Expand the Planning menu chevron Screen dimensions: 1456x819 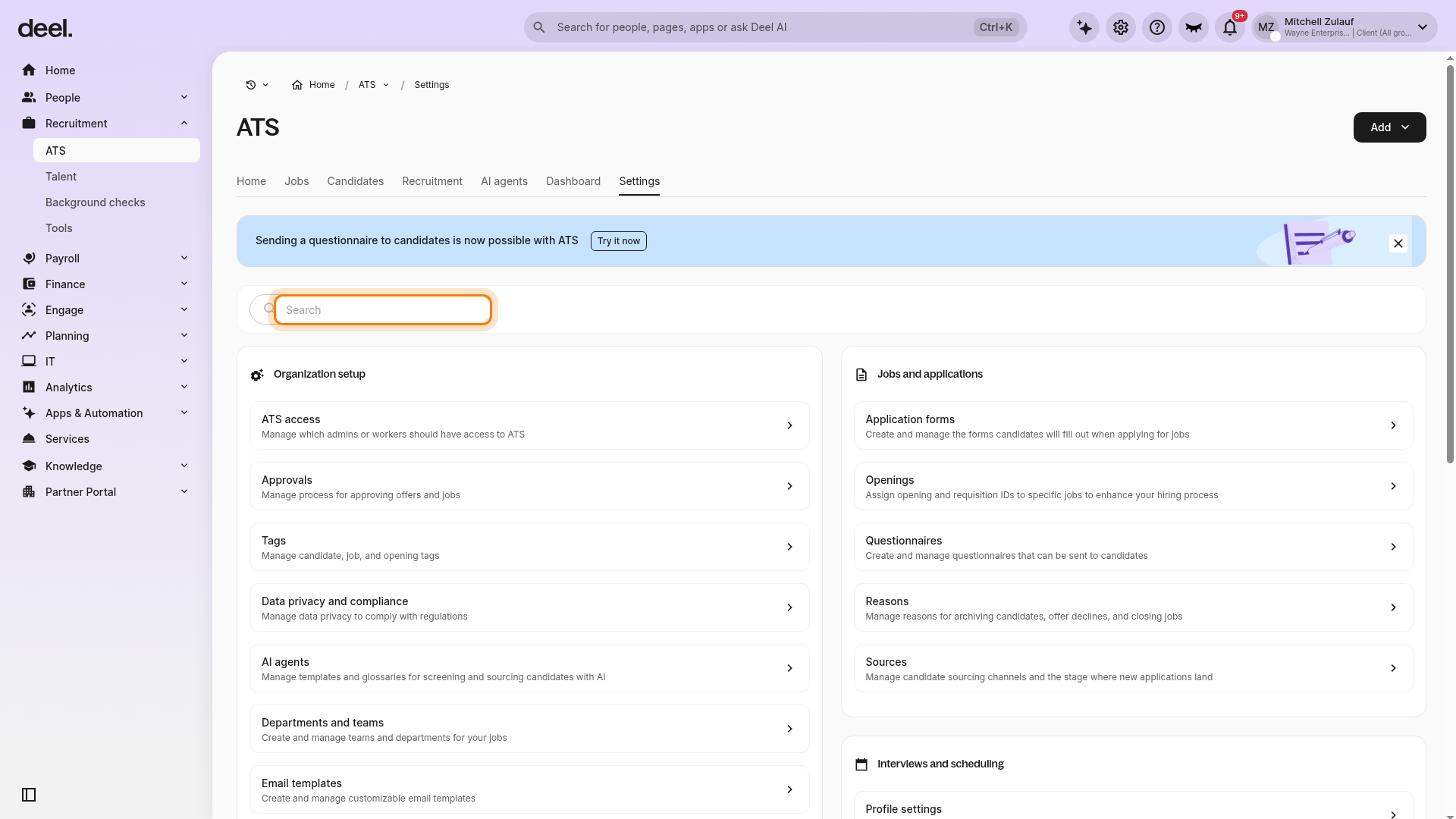[x=184, y=336]
